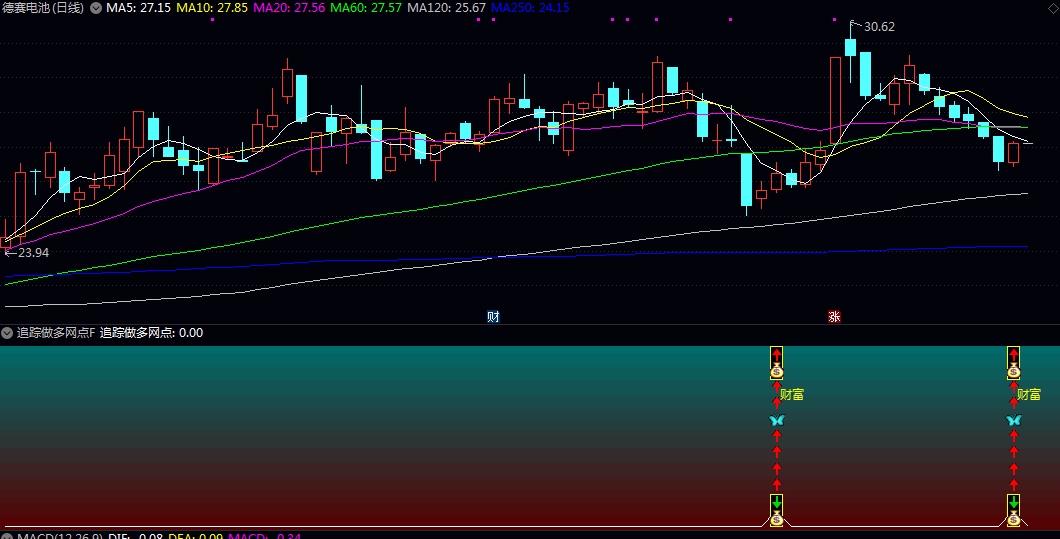This screenshot has width=1060, height=539.
Task: Click the left signal's top money bag icon
Action: pyautogui.click(x=777, y=371)
